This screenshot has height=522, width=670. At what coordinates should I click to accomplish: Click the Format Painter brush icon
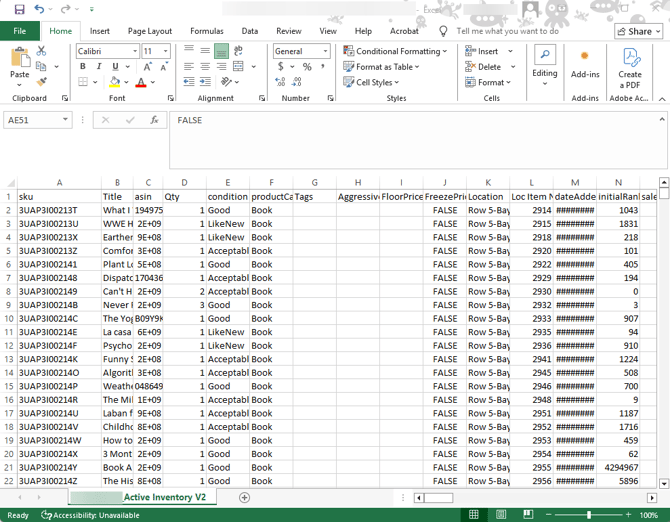click(41, 83)
